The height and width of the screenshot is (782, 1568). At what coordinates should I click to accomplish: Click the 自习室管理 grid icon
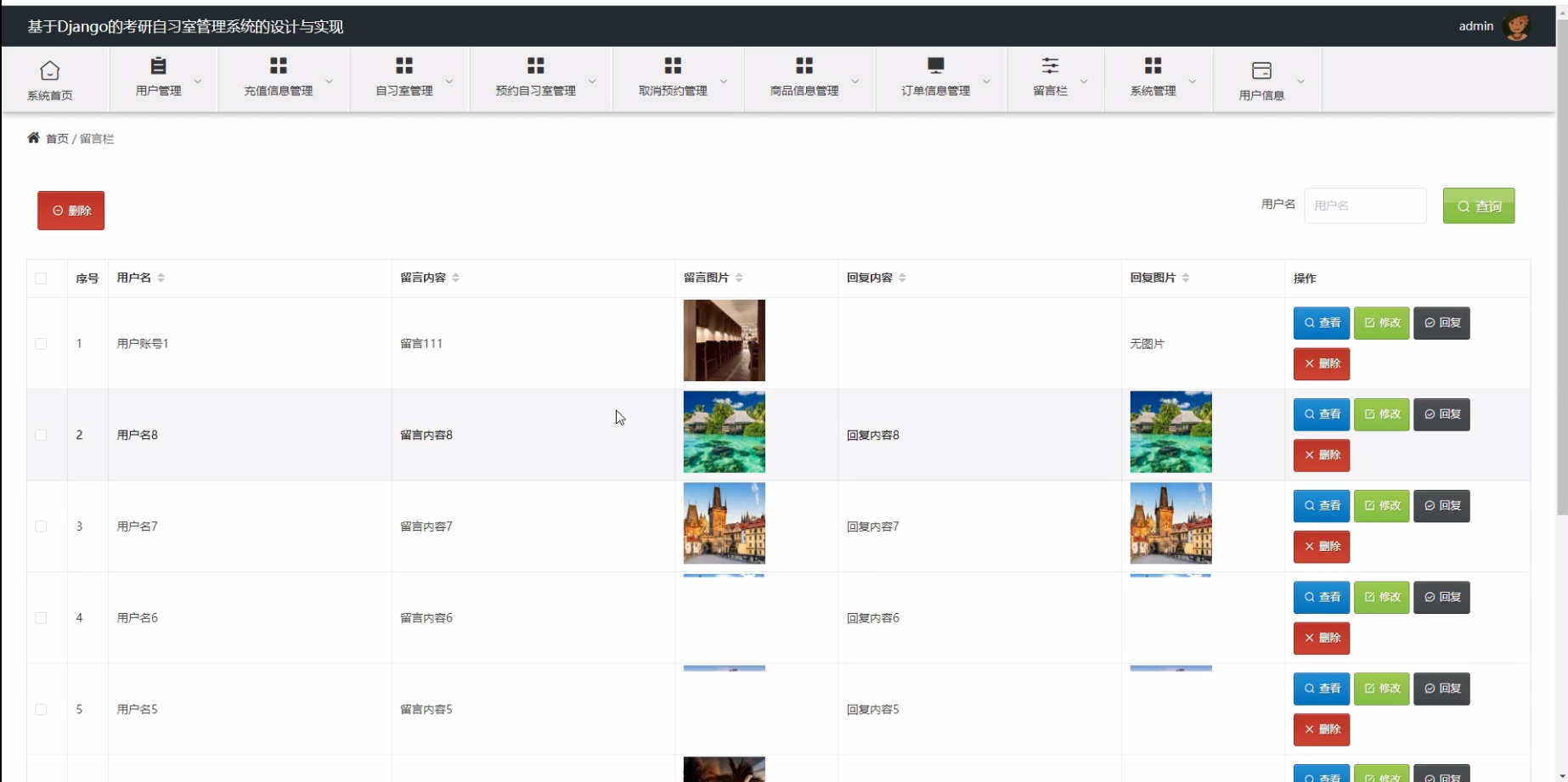pyautogui.click(x=404, y=65)
